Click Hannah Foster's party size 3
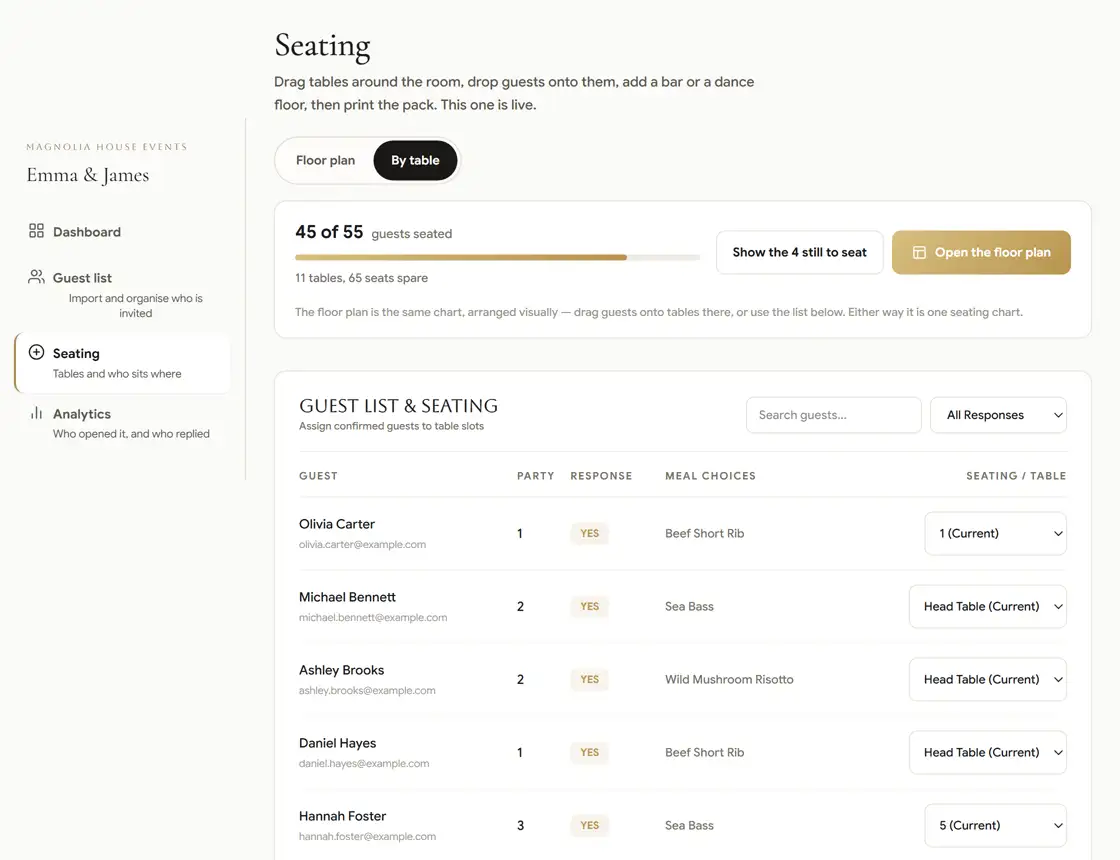The width and height of the screenshot is (1120, 860). [520, 825]
